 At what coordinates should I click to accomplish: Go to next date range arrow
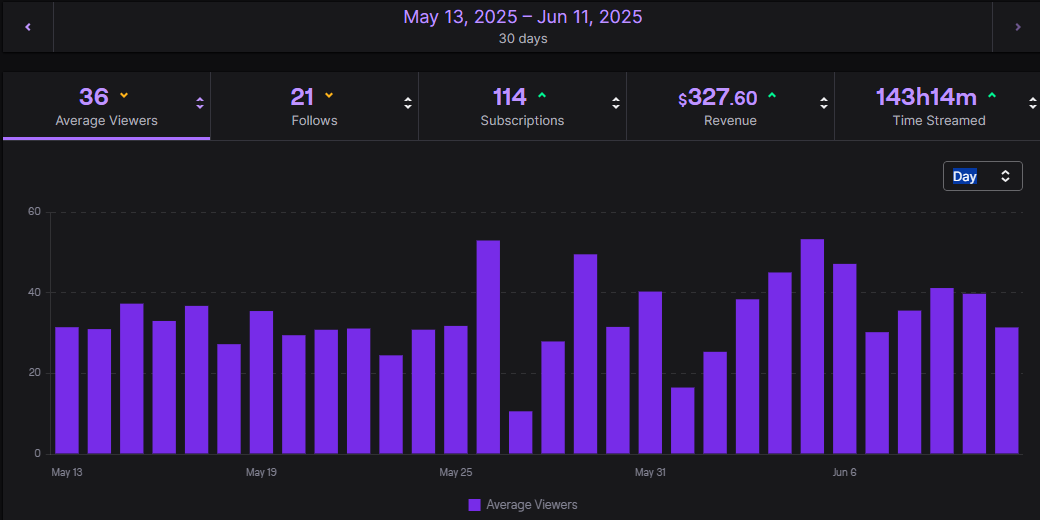(x=1017, y=27)
